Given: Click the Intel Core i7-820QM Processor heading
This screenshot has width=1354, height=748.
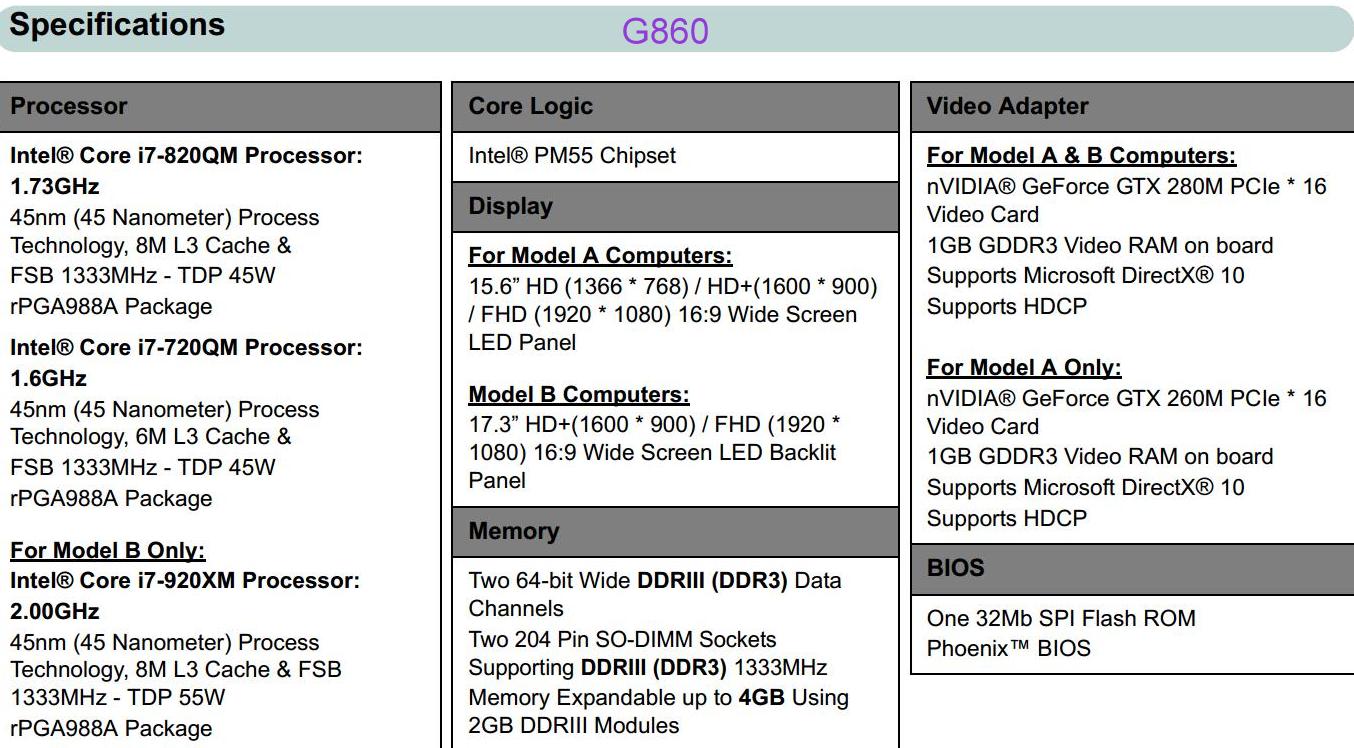Looking at the screenshot, I should pyautogui.click(x=187, y=171).
